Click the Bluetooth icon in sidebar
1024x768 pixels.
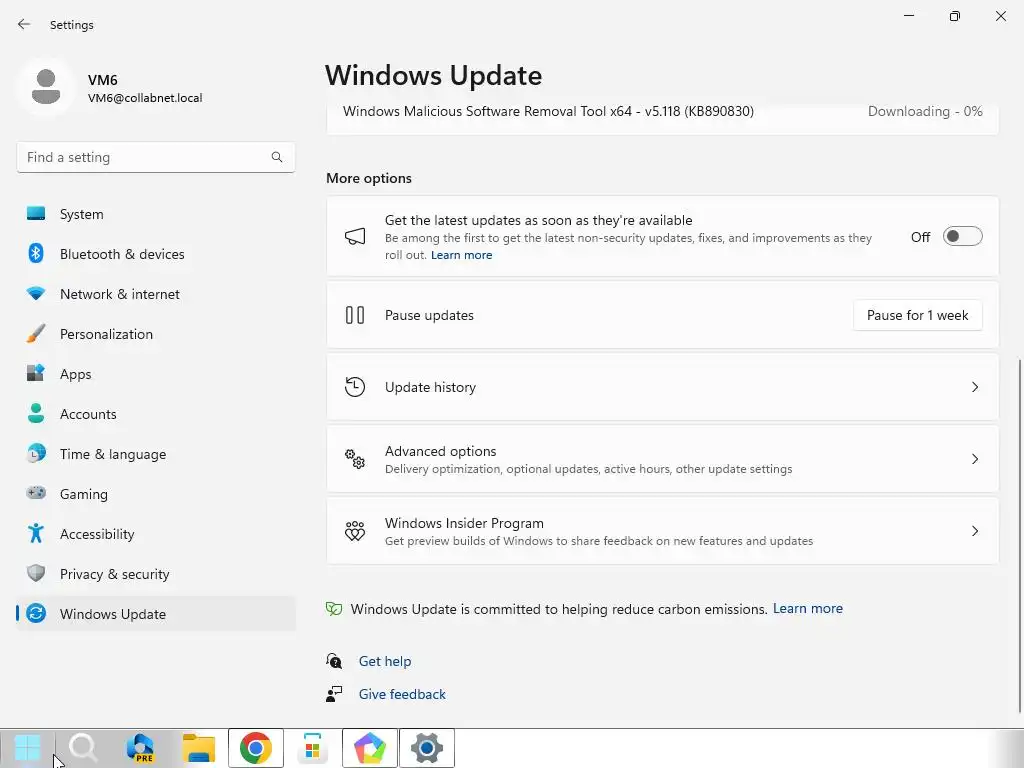36,253
